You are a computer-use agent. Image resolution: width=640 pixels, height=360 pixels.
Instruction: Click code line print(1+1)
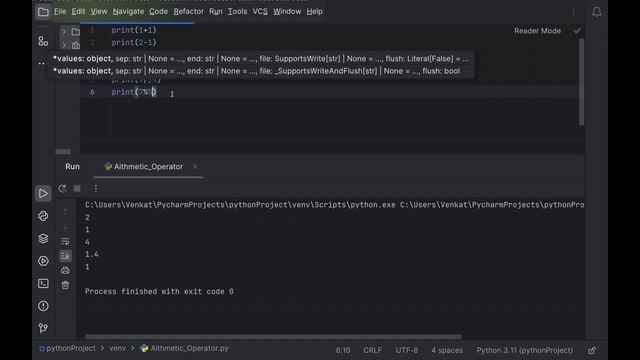(134, 30)
